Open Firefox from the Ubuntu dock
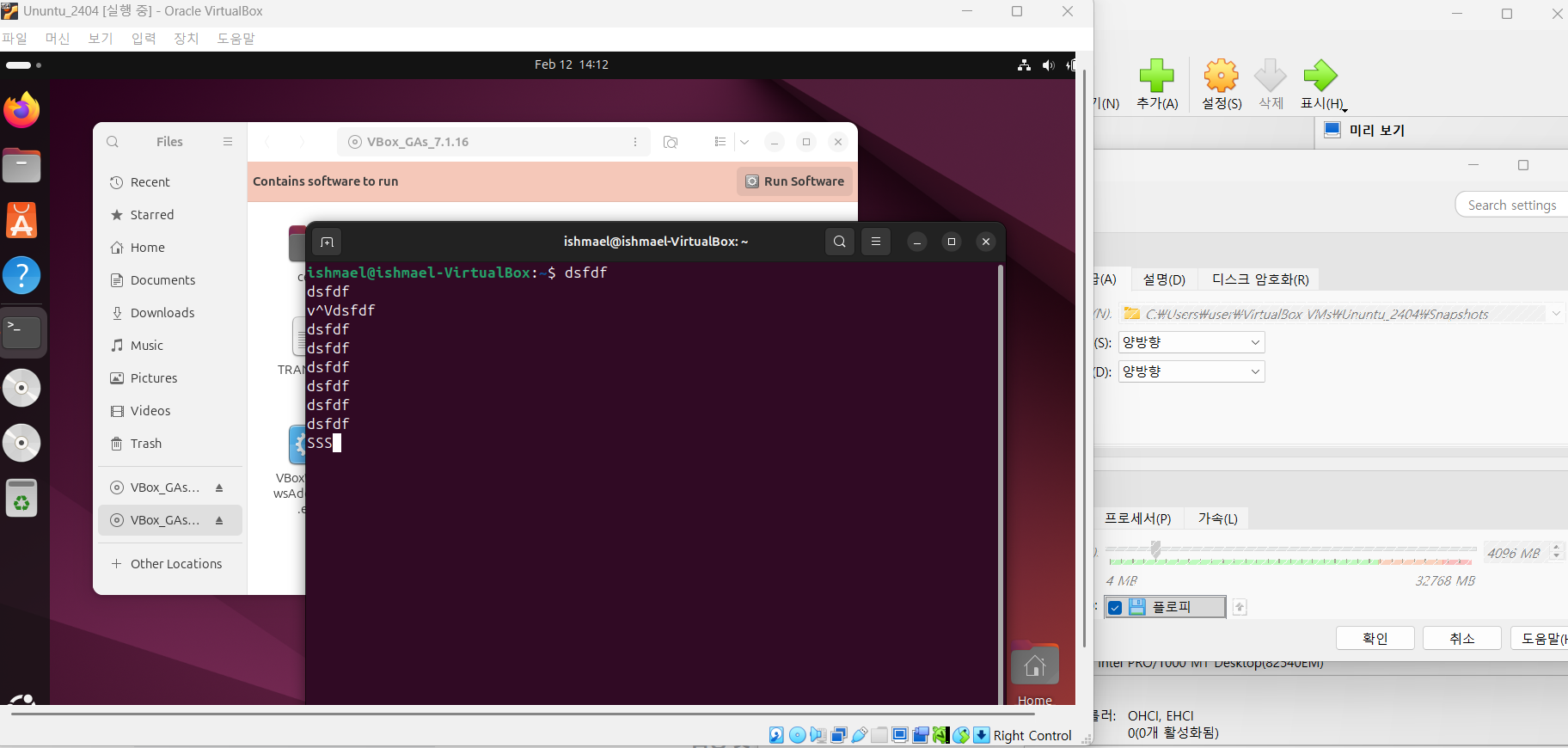The width and height of the screenshot is (1568, 748). click(x=21, y=110)
